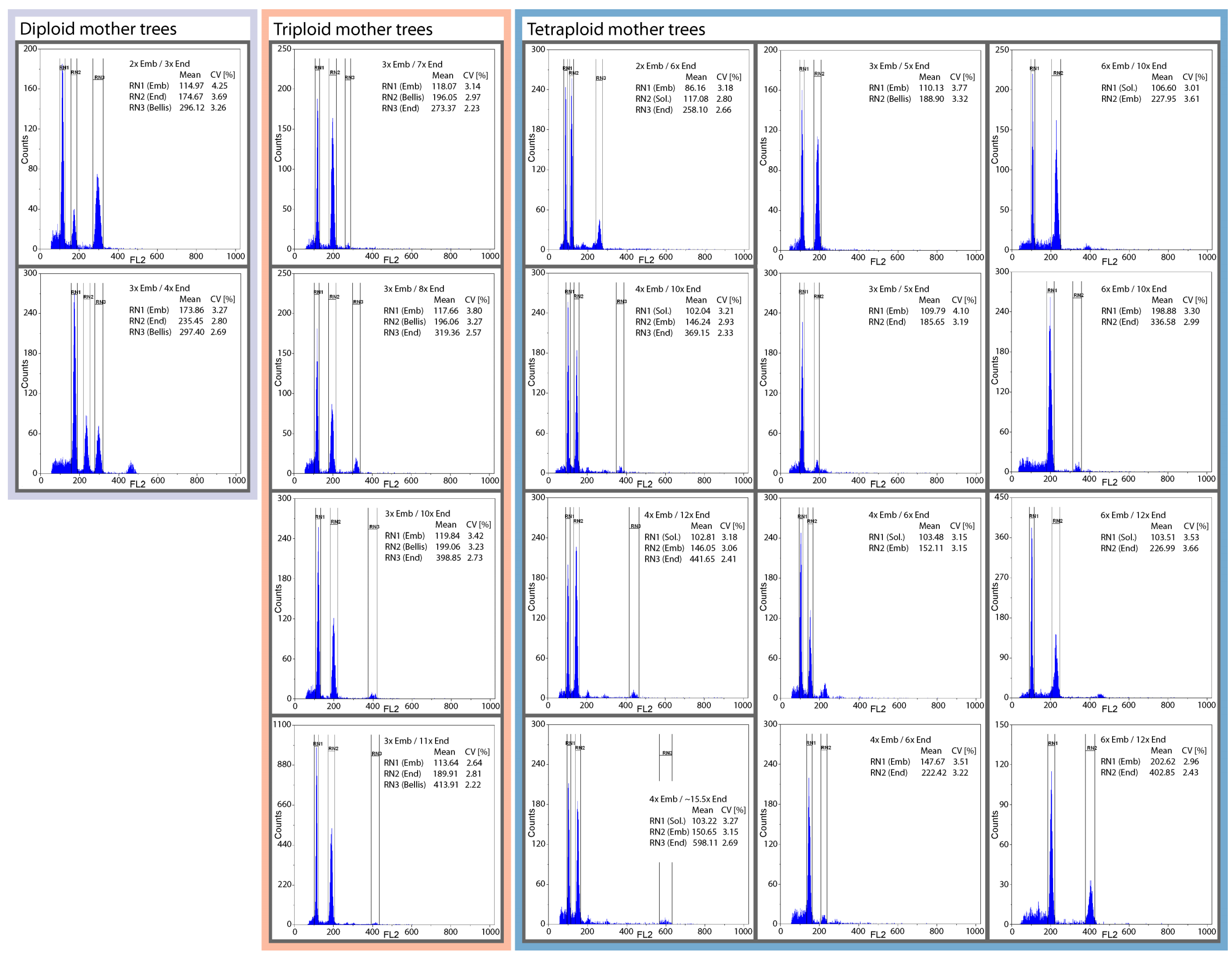Image resolution: width=1232 pixels, height=960 pixels.
Task: Select the '4x Emb / 12x End' plot title
Action: pyautogui.click(x=676, y=515)
